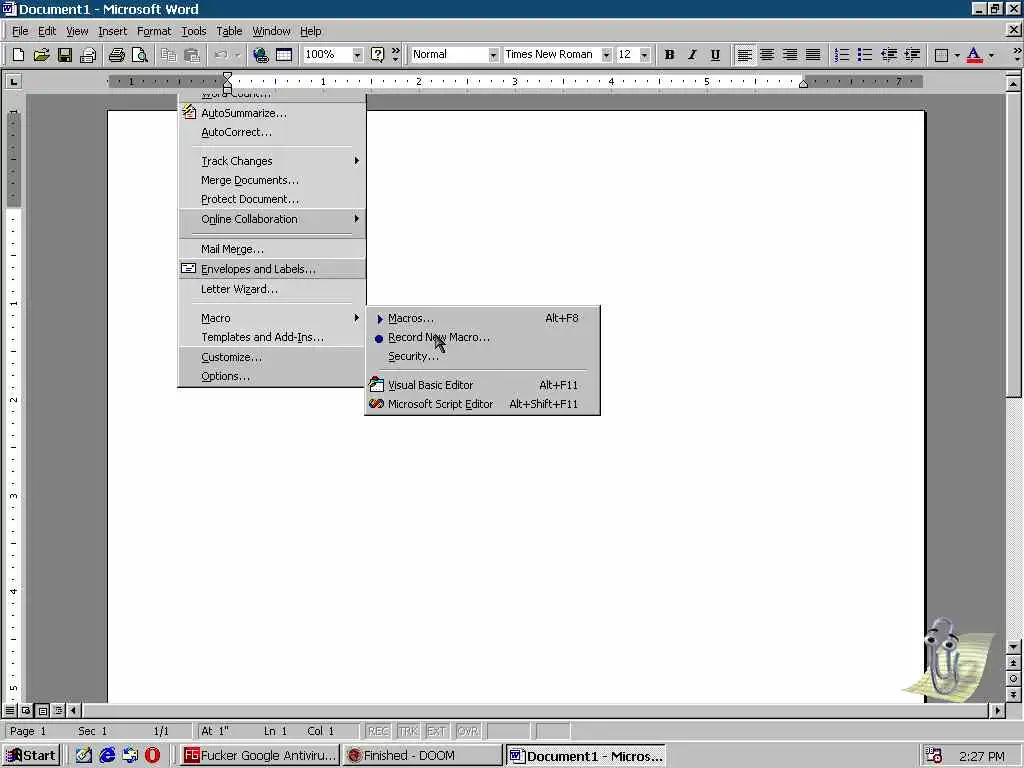Launch Internet Explorer from quick launch
The height and width of the screenshot is (768, 1024).
click(107, 756)
